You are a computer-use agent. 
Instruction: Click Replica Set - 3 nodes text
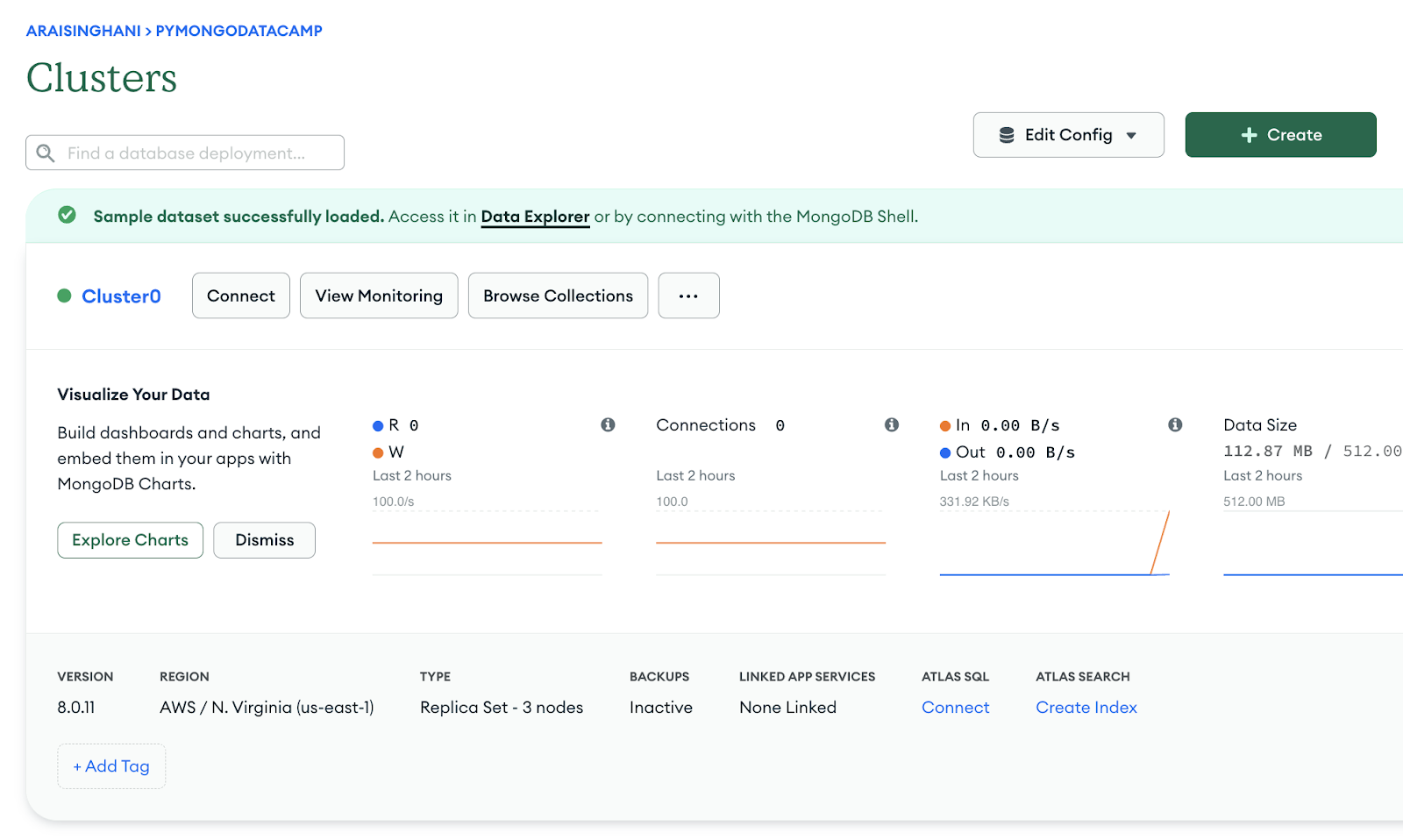[x=502, y=708]
